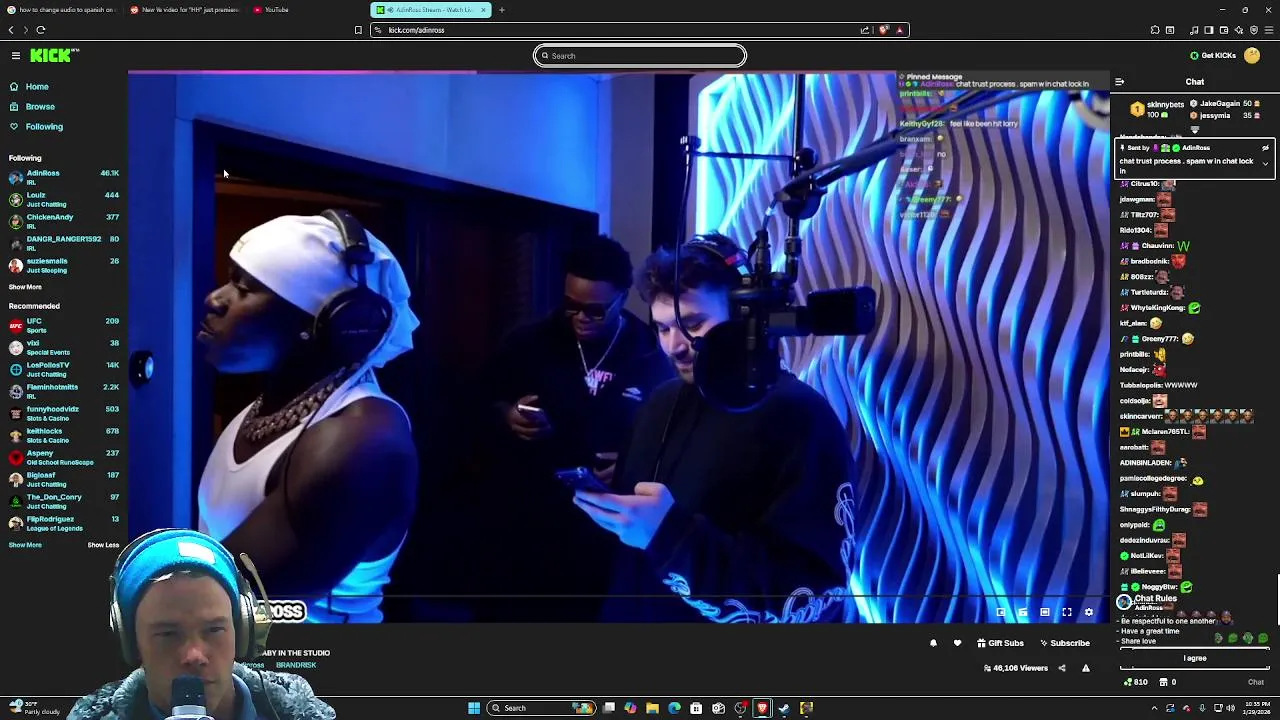1280x720 pixels.
Task: Open the KICKs balance showing 810
Action: (x=1137, y=682)
